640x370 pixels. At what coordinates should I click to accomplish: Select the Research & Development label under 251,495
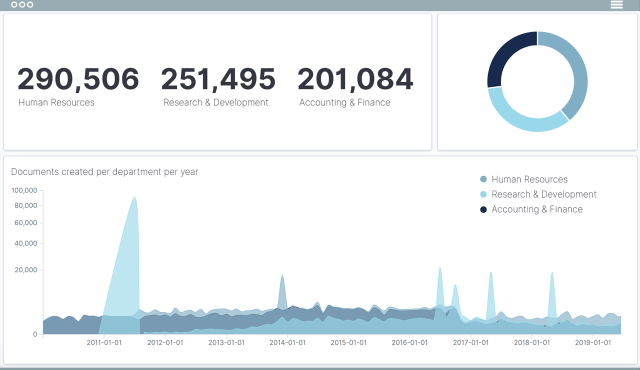(216, 102)
